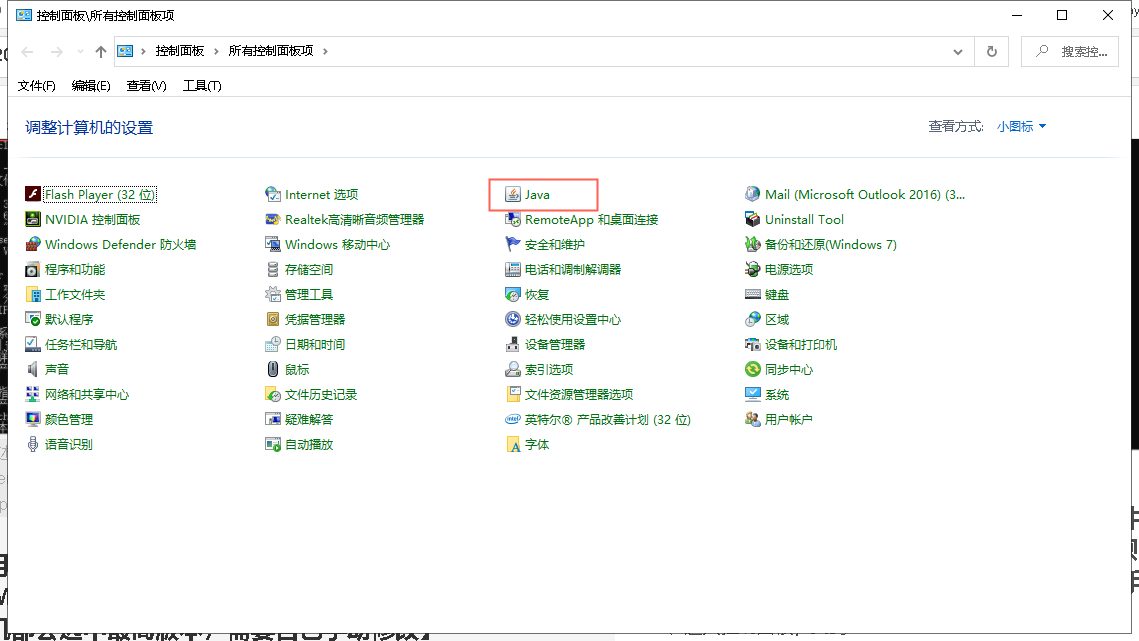The image size is (1139, 641).
Task: Open the 编辑(E) menu
Action: pyautogui.click(x=91, y=86)
